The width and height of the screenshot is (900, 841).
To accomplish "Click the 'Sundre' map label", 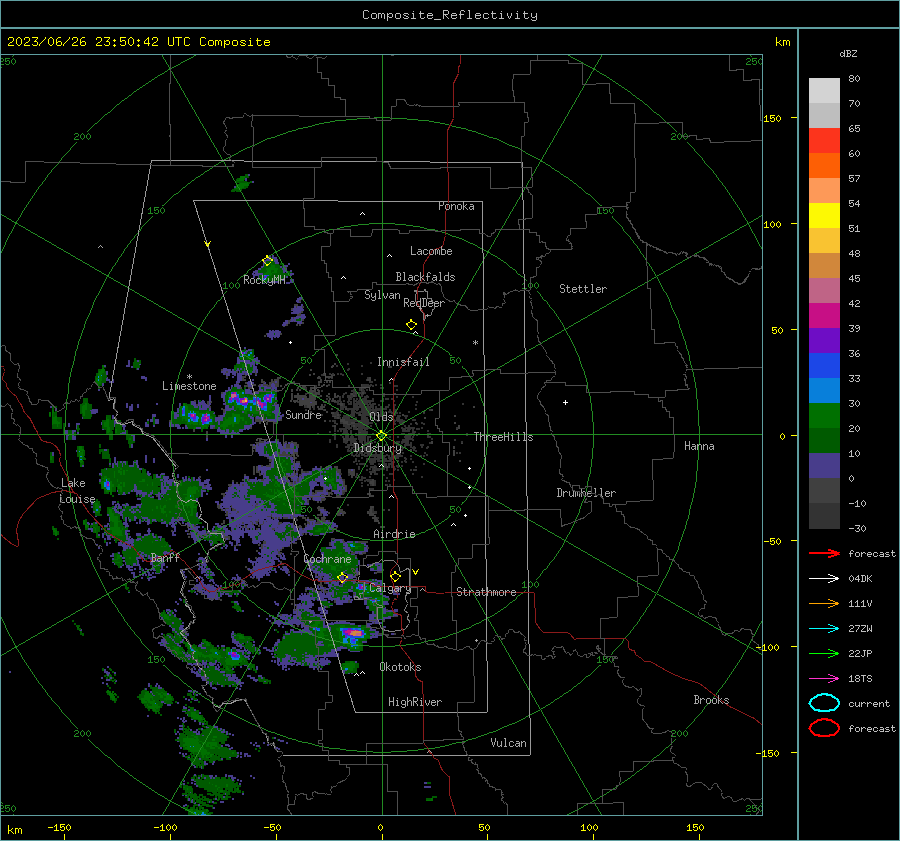I will (303, 414).
